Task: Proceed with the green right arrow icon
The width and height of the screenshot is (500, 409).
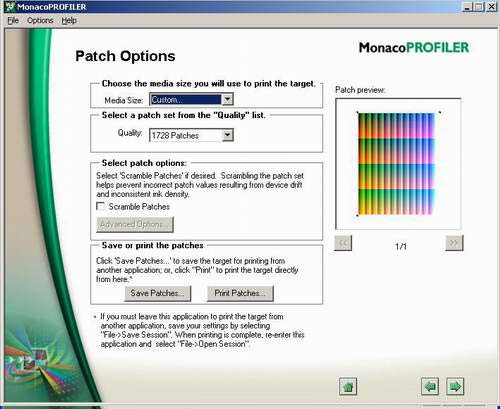Action: pos(455,386)
